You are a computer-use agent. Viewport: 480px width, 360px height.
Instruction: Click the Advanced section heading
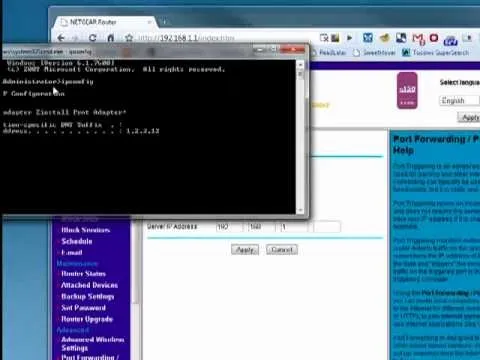(x=73, y=330)
